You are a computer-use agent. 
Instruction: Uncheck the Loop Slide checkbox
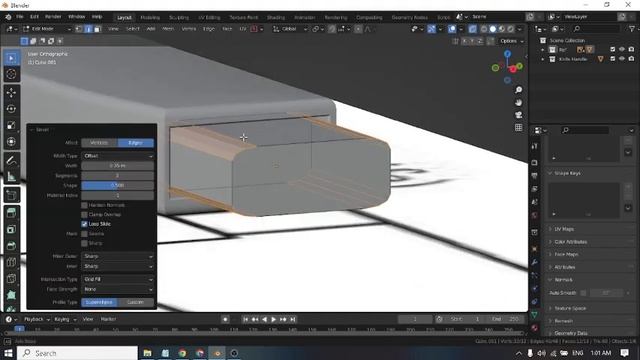[84, 224]
